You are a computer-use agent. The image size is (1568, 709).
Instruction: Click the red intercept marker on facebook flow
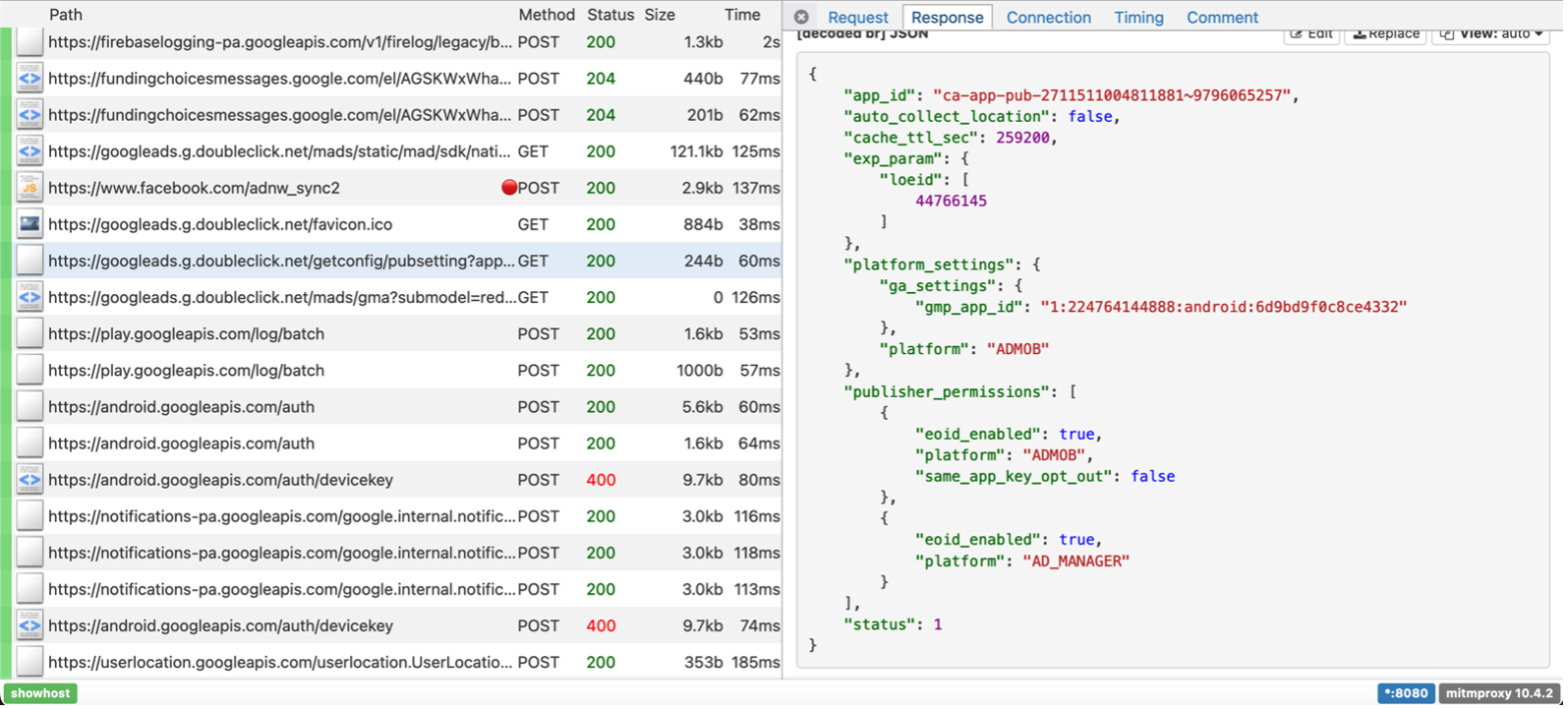tap(509, 188)
